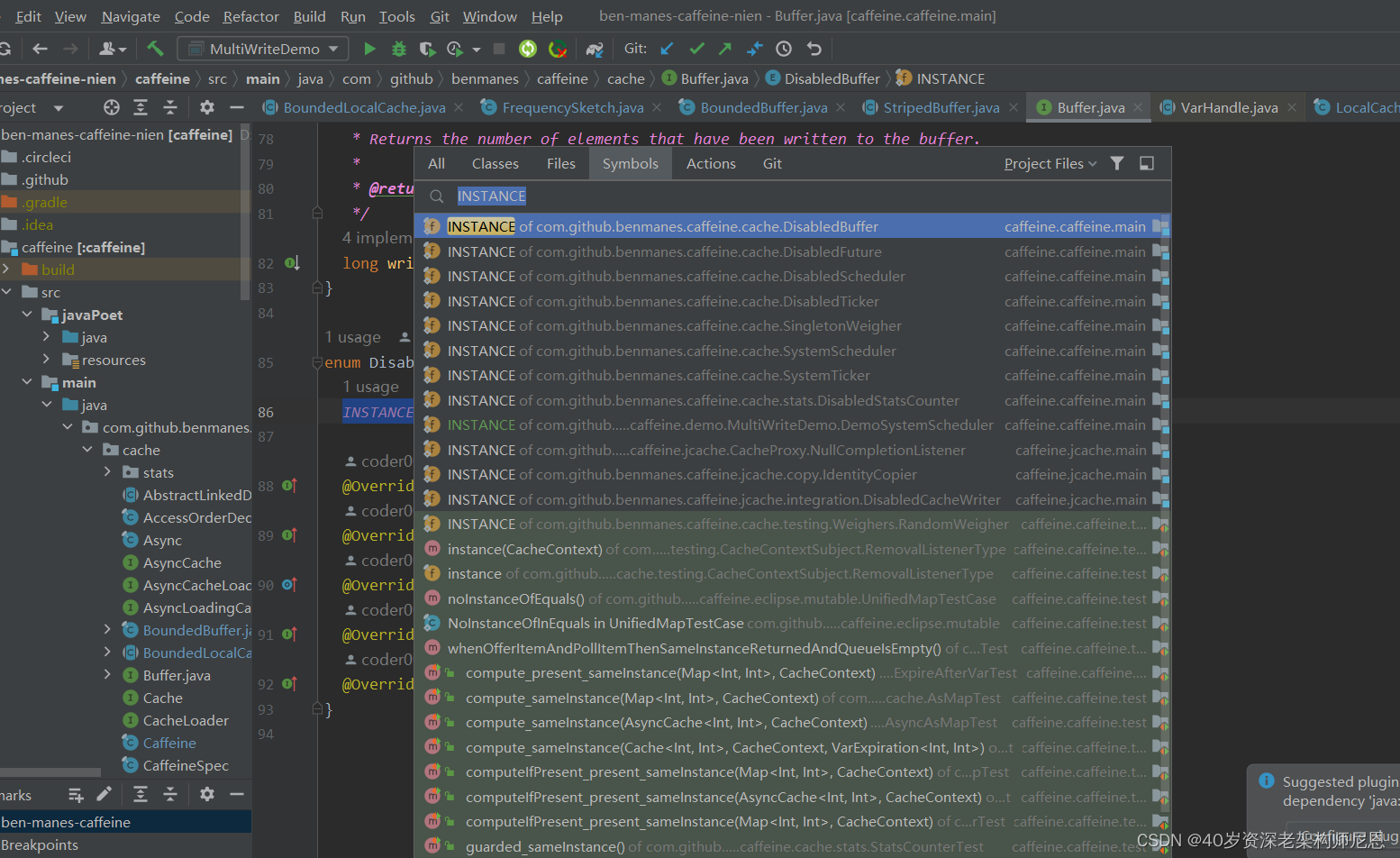The width and height of the screenshot is (1400, 858).
Task: Select the Symbols search tab
Action: (x=631, y=163)
